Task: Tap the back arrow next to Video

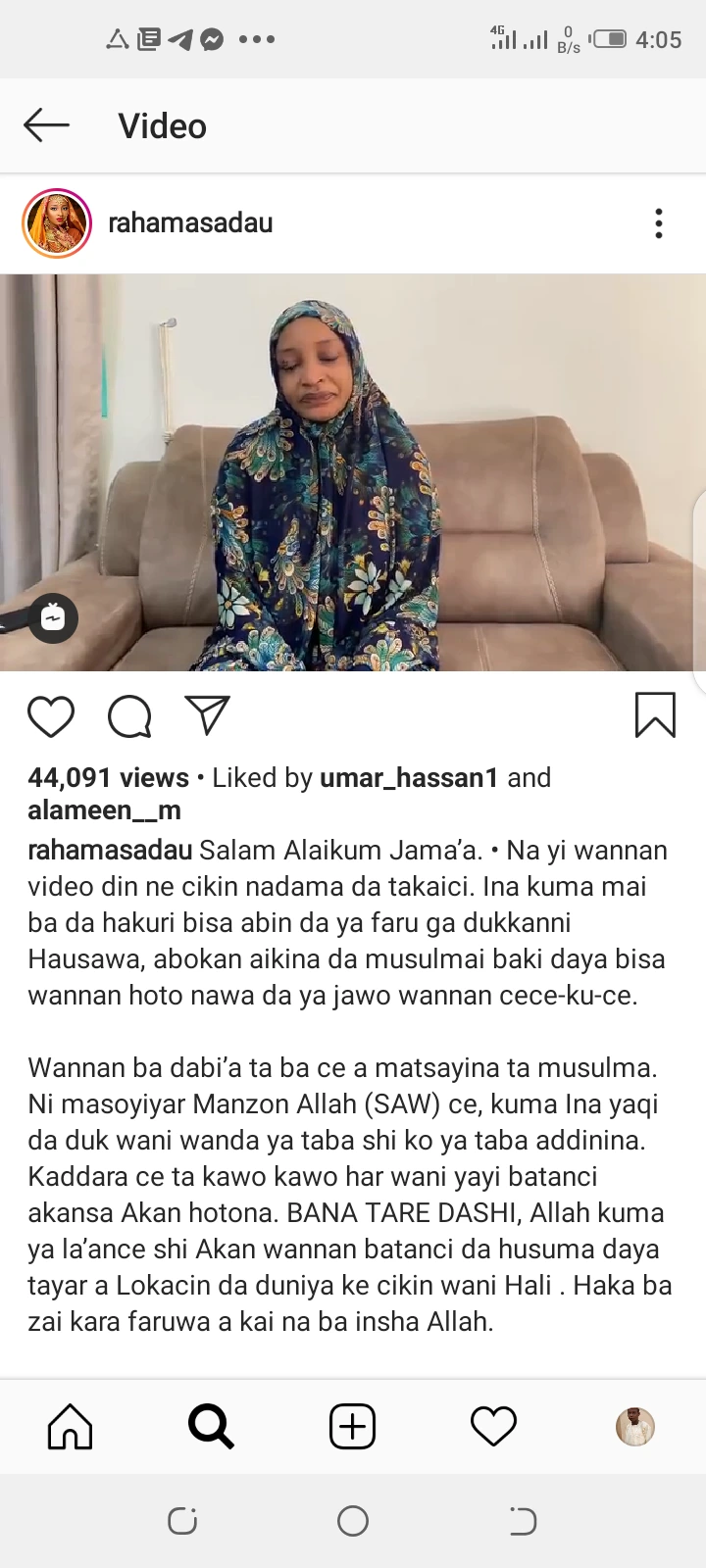Action: (x=46, y=125)
